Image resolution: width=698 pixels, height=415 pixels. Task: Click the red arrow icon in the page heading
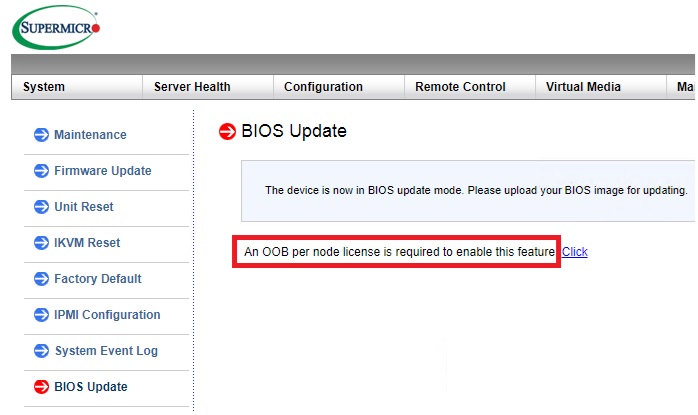coord(226,131)
